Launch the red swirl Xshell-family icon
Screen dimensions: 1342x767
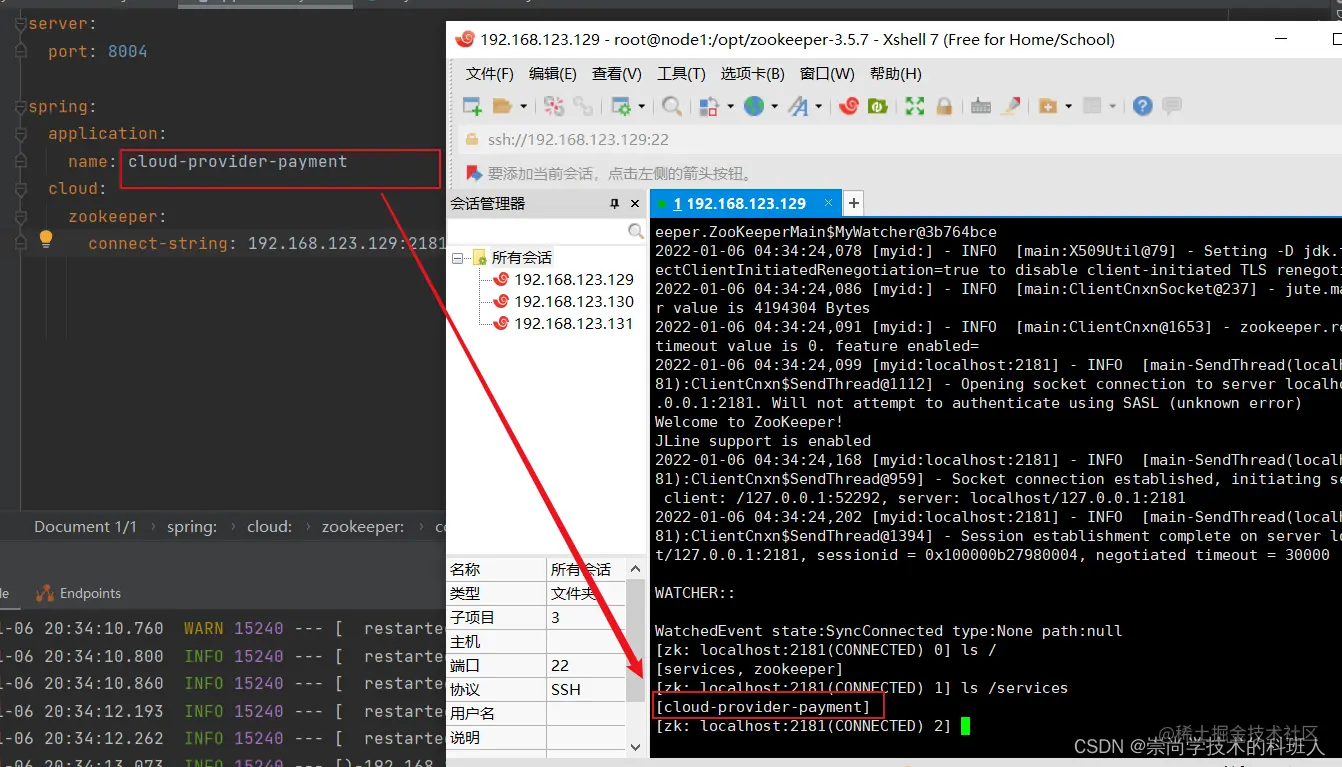click(x=849, y=106)
